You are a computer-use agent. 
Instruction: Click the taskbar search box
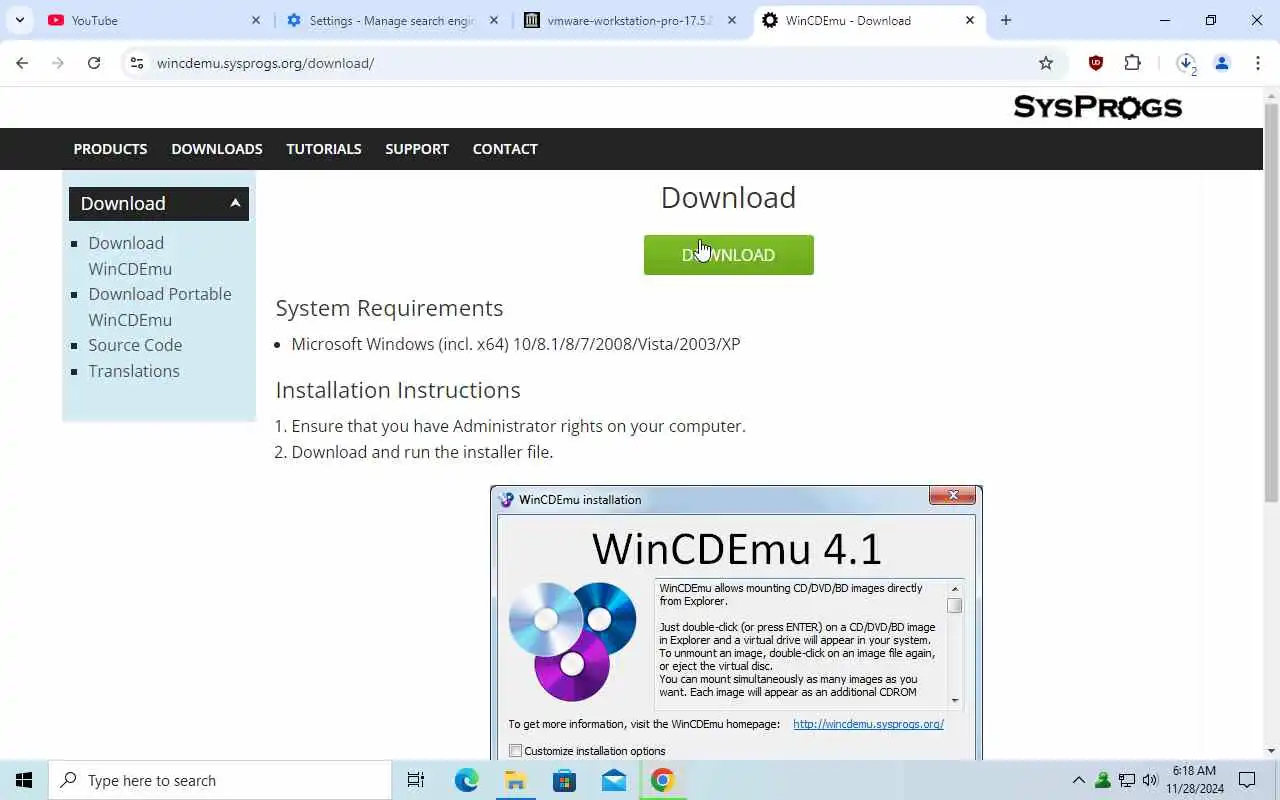point(220,780)
